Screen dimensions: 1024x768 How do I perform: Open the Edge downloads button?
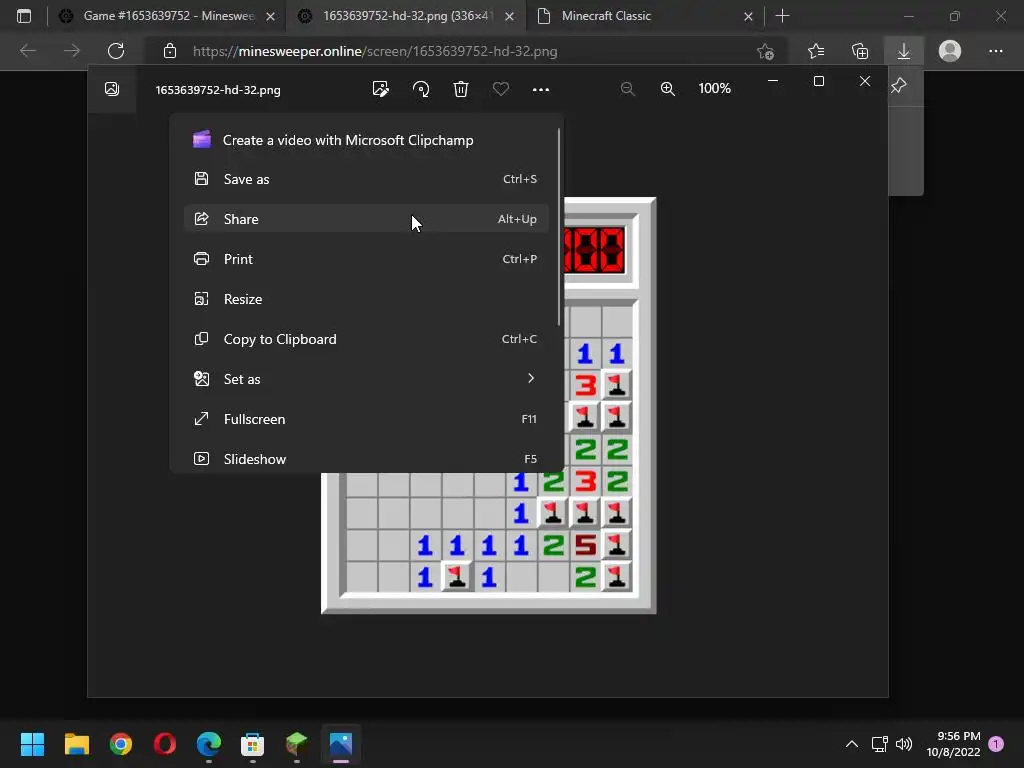click(904, 51)
